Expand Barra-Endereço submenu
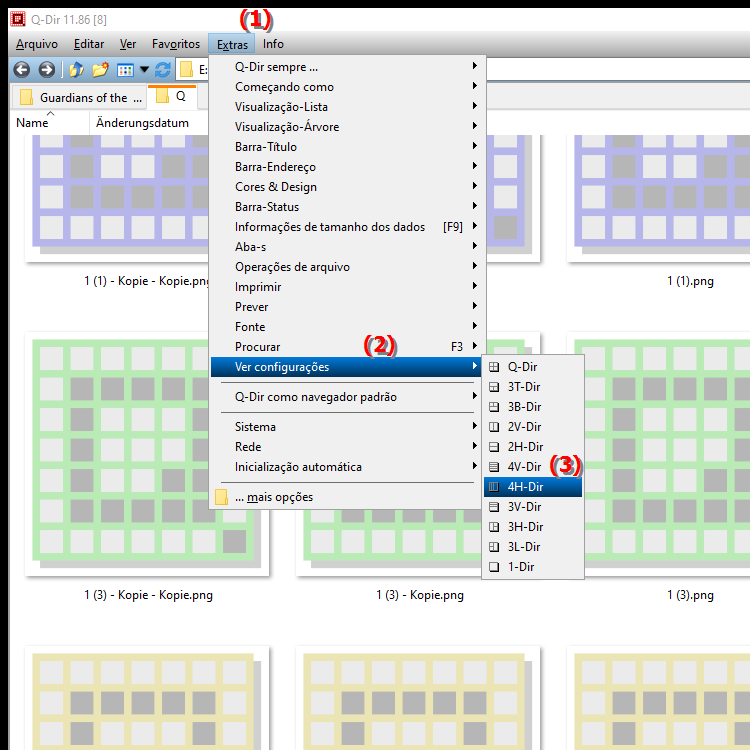The image size is (750, 750). [x=346, y=167]
